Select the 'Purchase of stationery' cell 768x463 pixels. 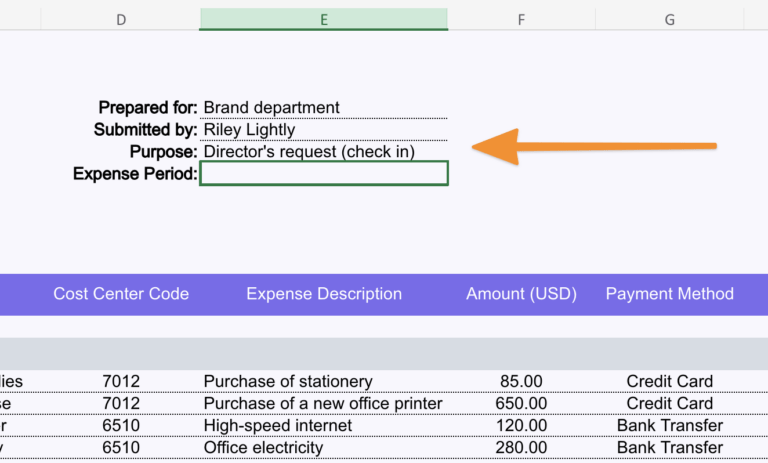[x=288, y=381]
